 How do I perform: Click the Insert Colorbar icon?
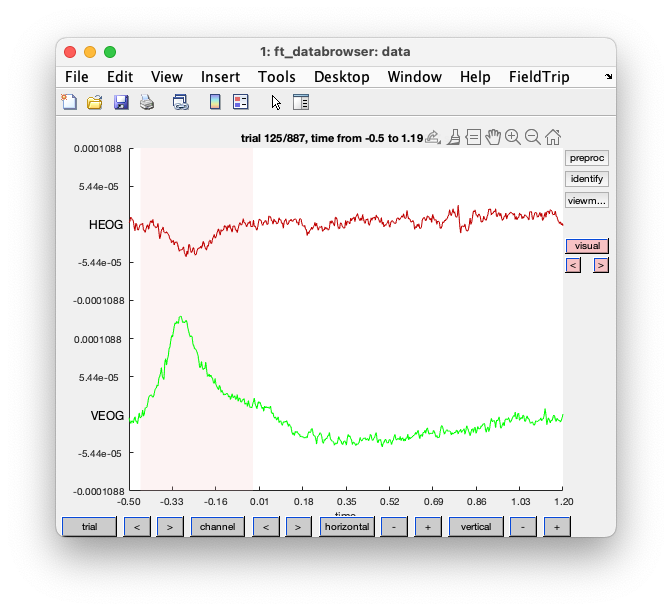coord(214,102)
